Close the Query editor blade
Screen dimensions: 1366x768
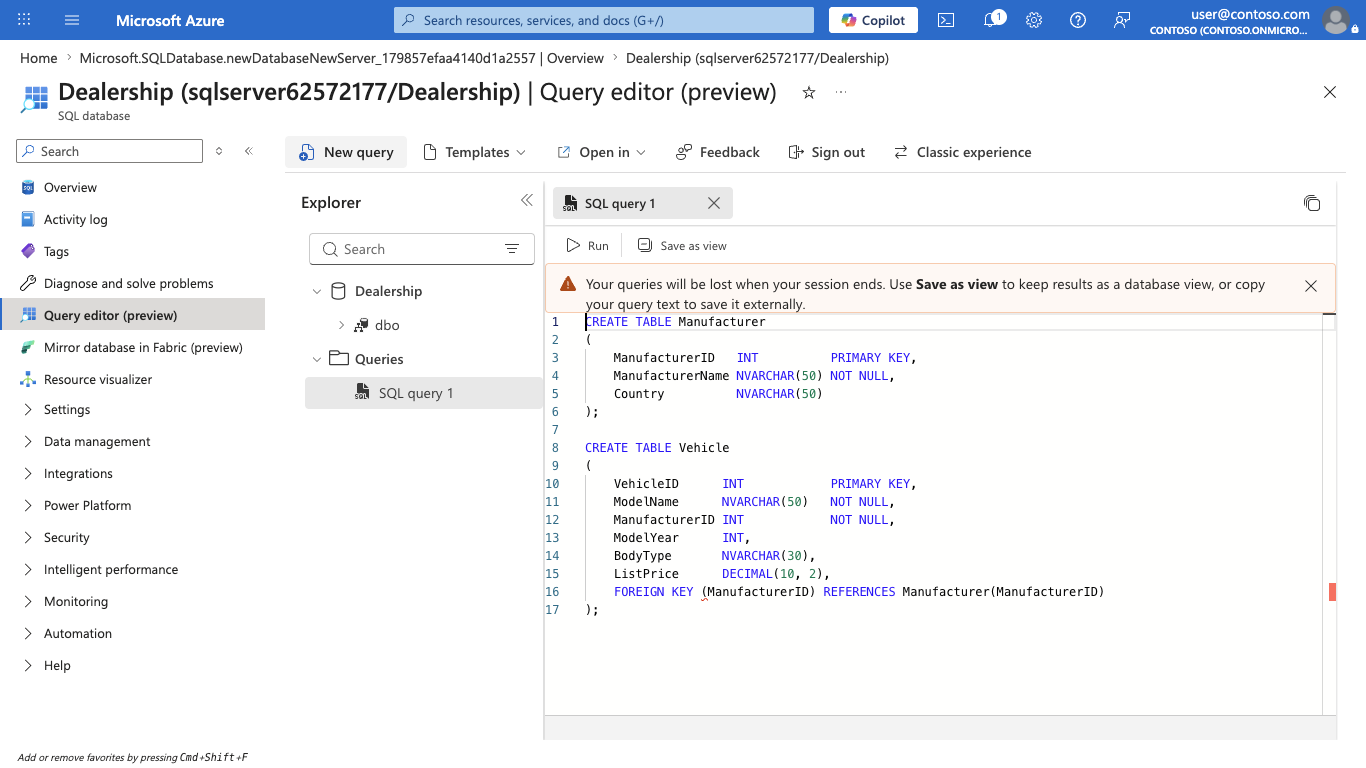pyautogui.click(x=1330, y=92)
